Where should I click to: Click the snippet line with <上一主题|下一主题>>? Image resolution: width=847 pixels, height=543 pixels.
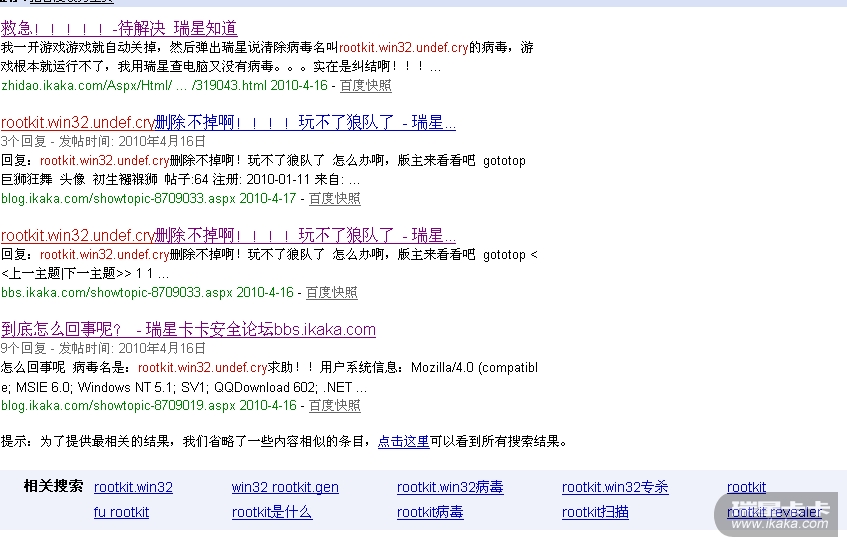[85, 273]
